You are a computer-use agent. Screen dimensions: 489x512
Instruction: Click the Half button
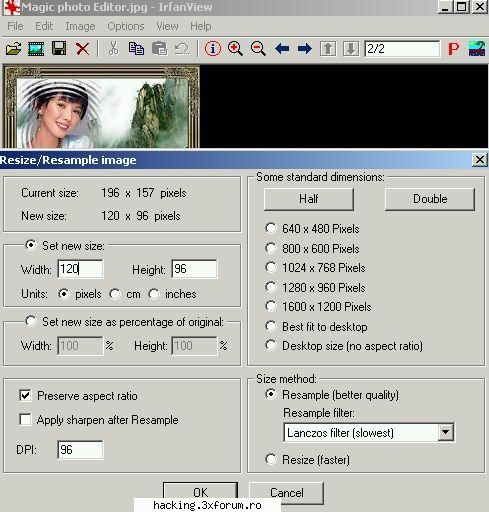[x=309, y=199]
